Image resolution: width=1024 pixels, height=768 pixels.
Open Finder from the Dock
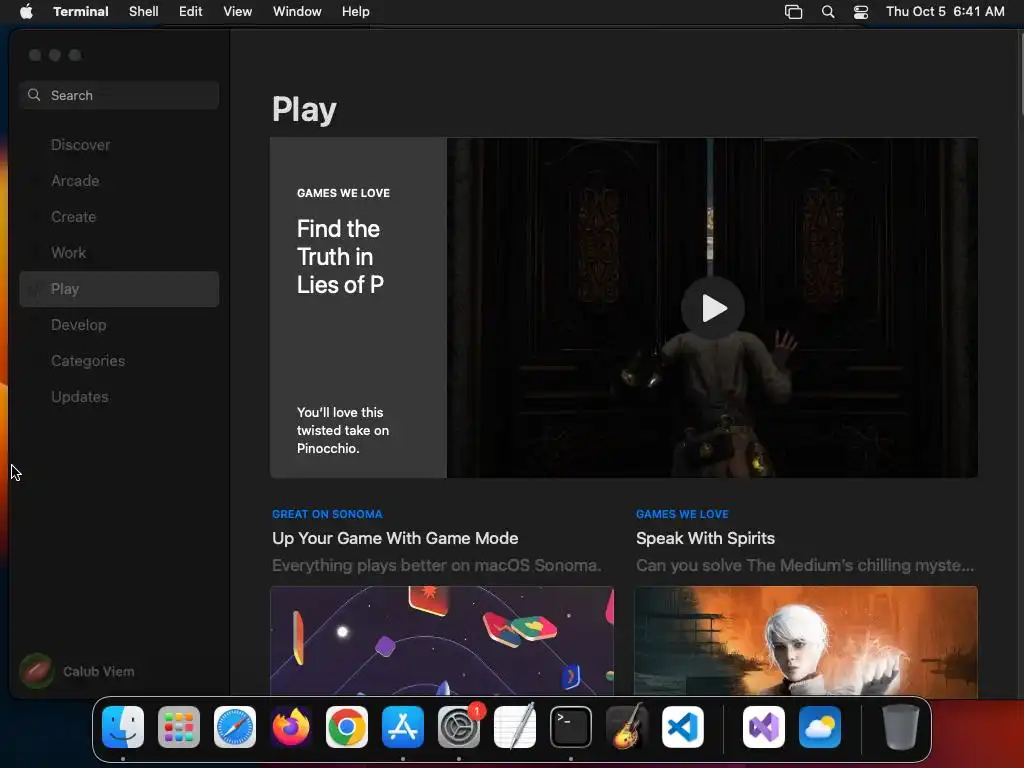coord(123,727)
